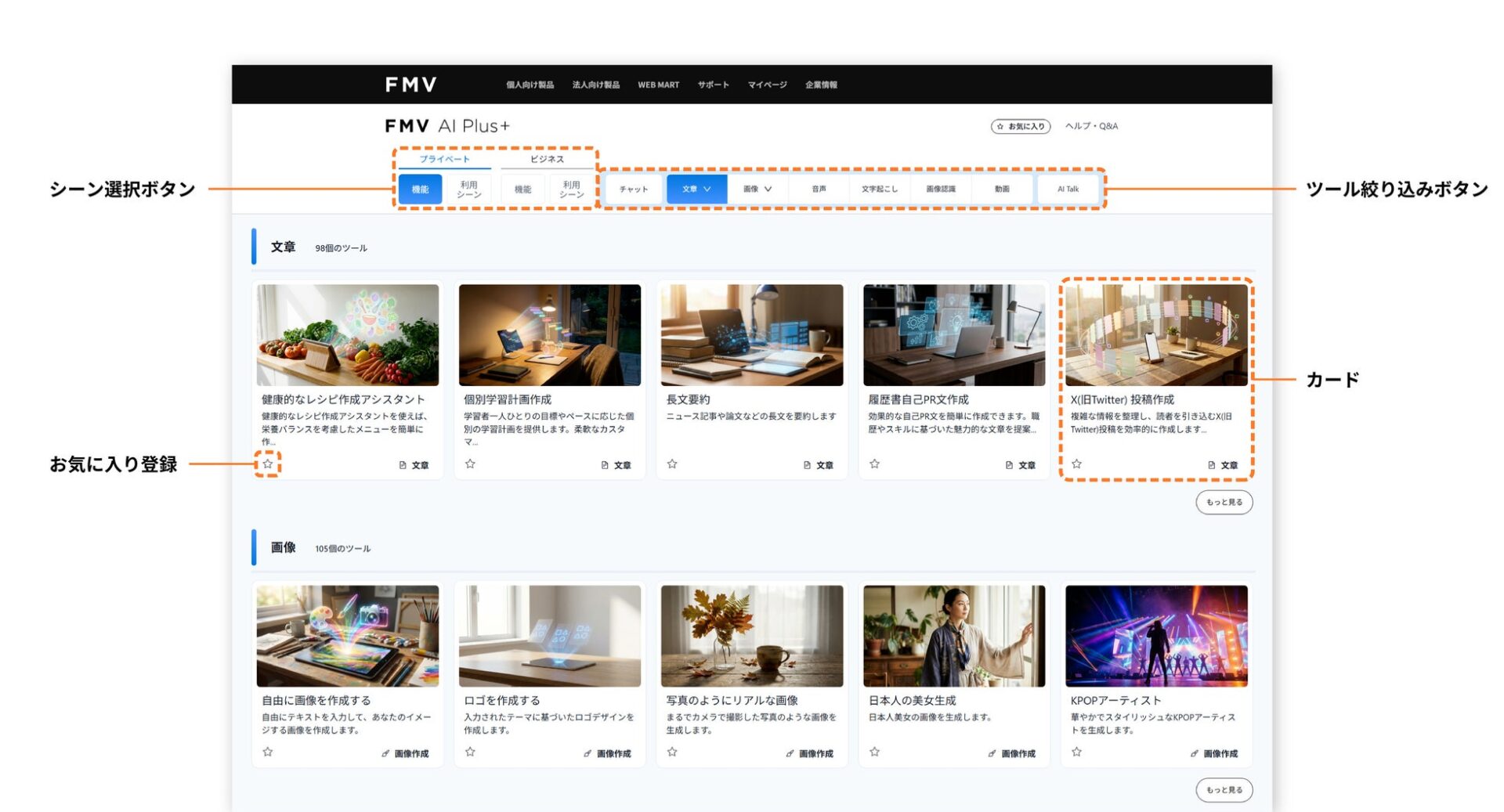The image size is (1504, 812).
Task: Select the 画像認識 tool filter
Action: point(942,188)
